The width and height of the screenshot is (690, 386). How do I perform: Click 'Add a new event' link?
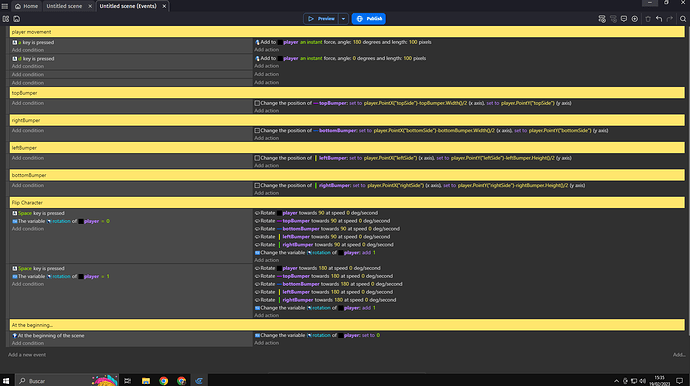point(27,355)
